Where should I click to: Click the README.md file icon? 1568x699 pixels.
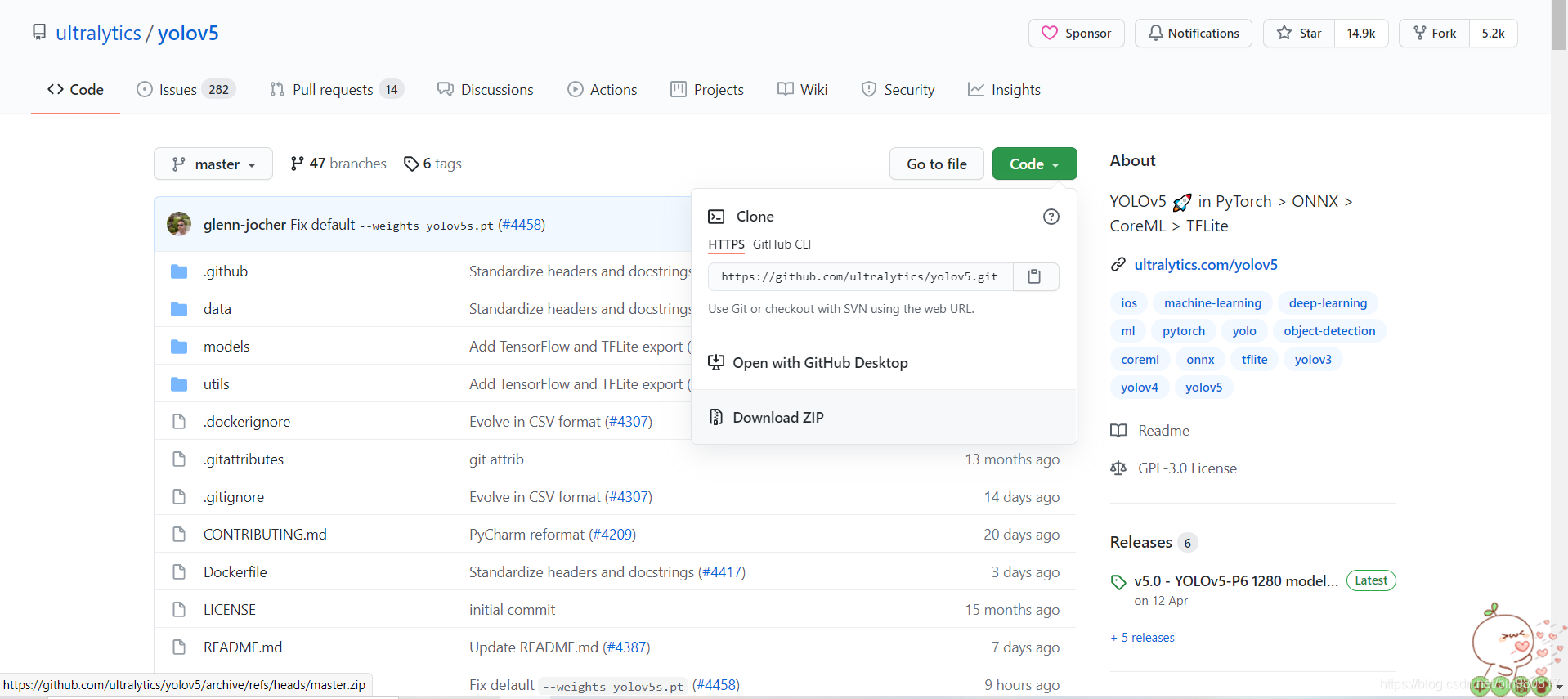179,647
